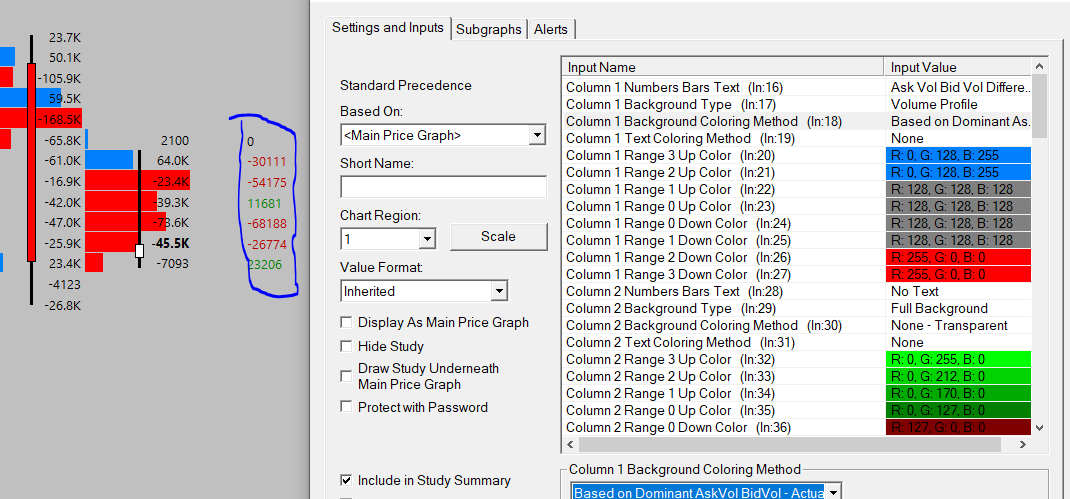Image resolution: width=1070 pixels, height=499 pixels.
Task: Switch to the Subgraphs tab
Action: point(489,29)
